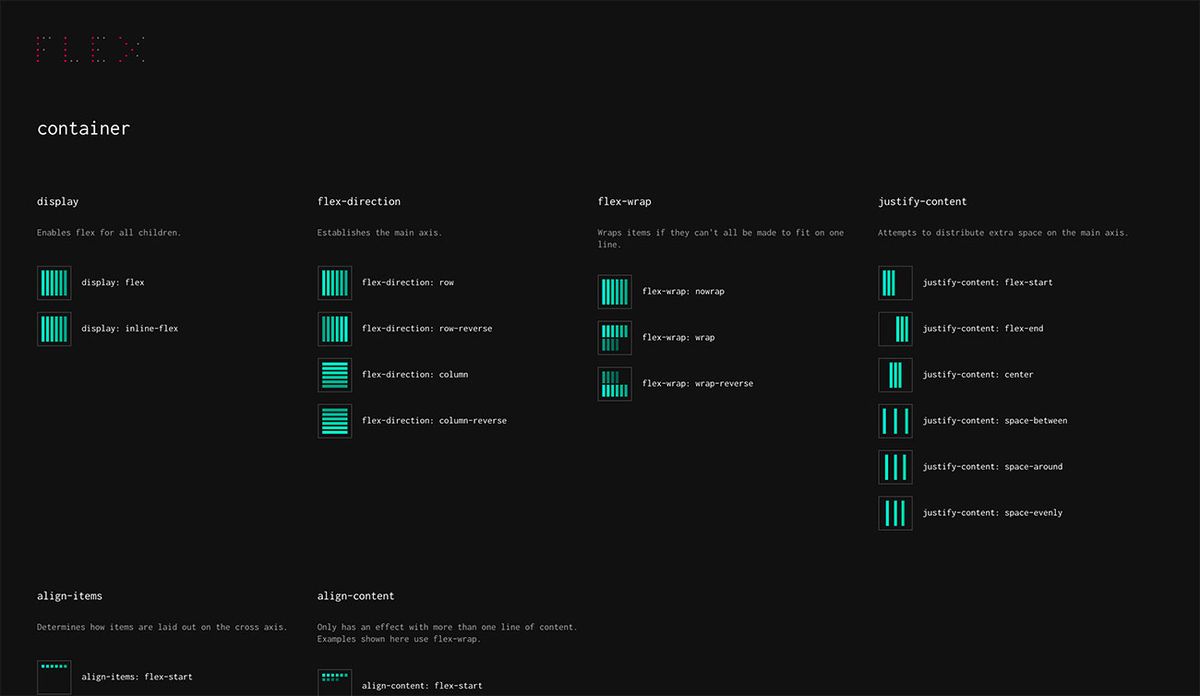Click the display: inline-flex diagram icon
The image size is (1200, 696).
point(54,328)
